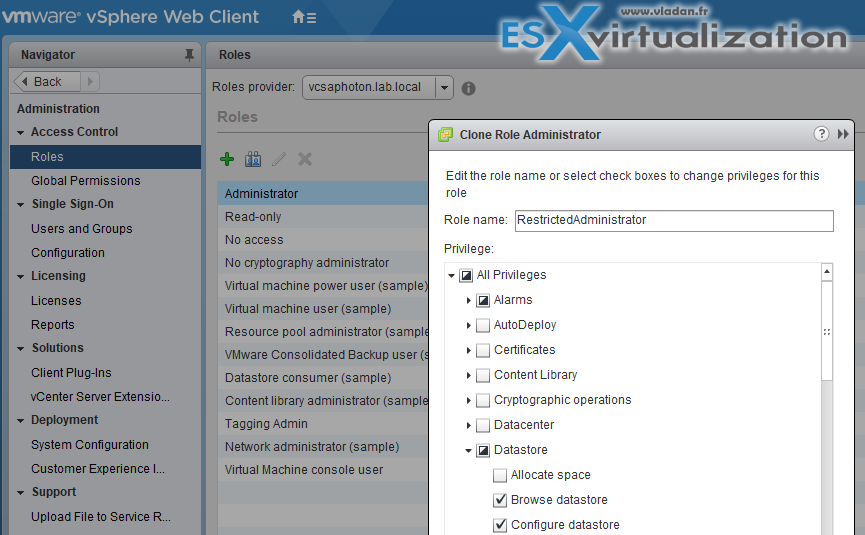Collapse the Solutions section
Screen dimensions: 865x535
pos(20,349)
